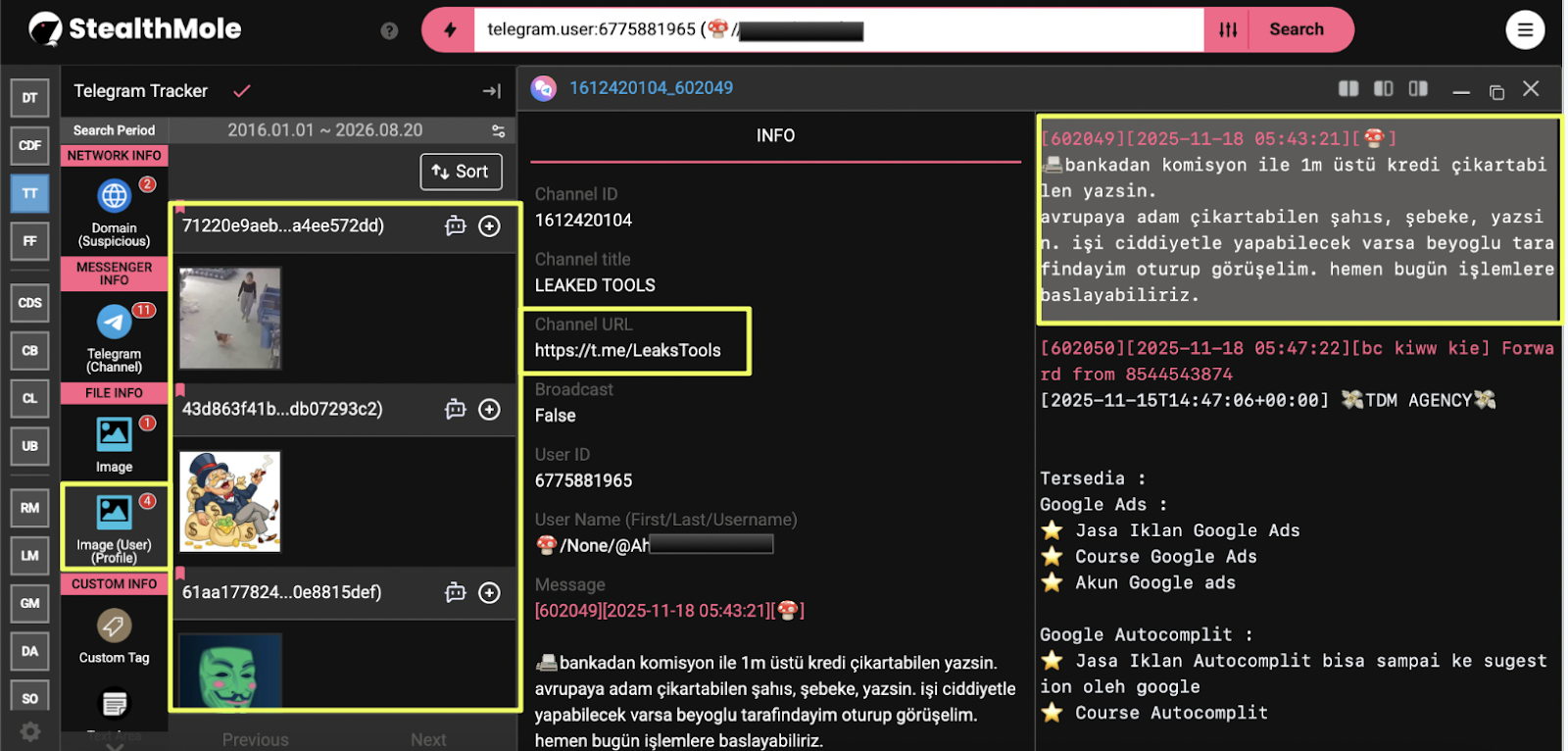Collapse the Telegram Tracker panel arrow

pyautogui.click(x=492, y=91)
